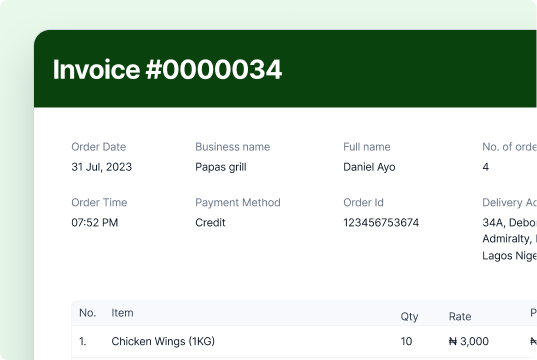
Task: Click the rate value ₦ 3,000
Action: (469, 342)
